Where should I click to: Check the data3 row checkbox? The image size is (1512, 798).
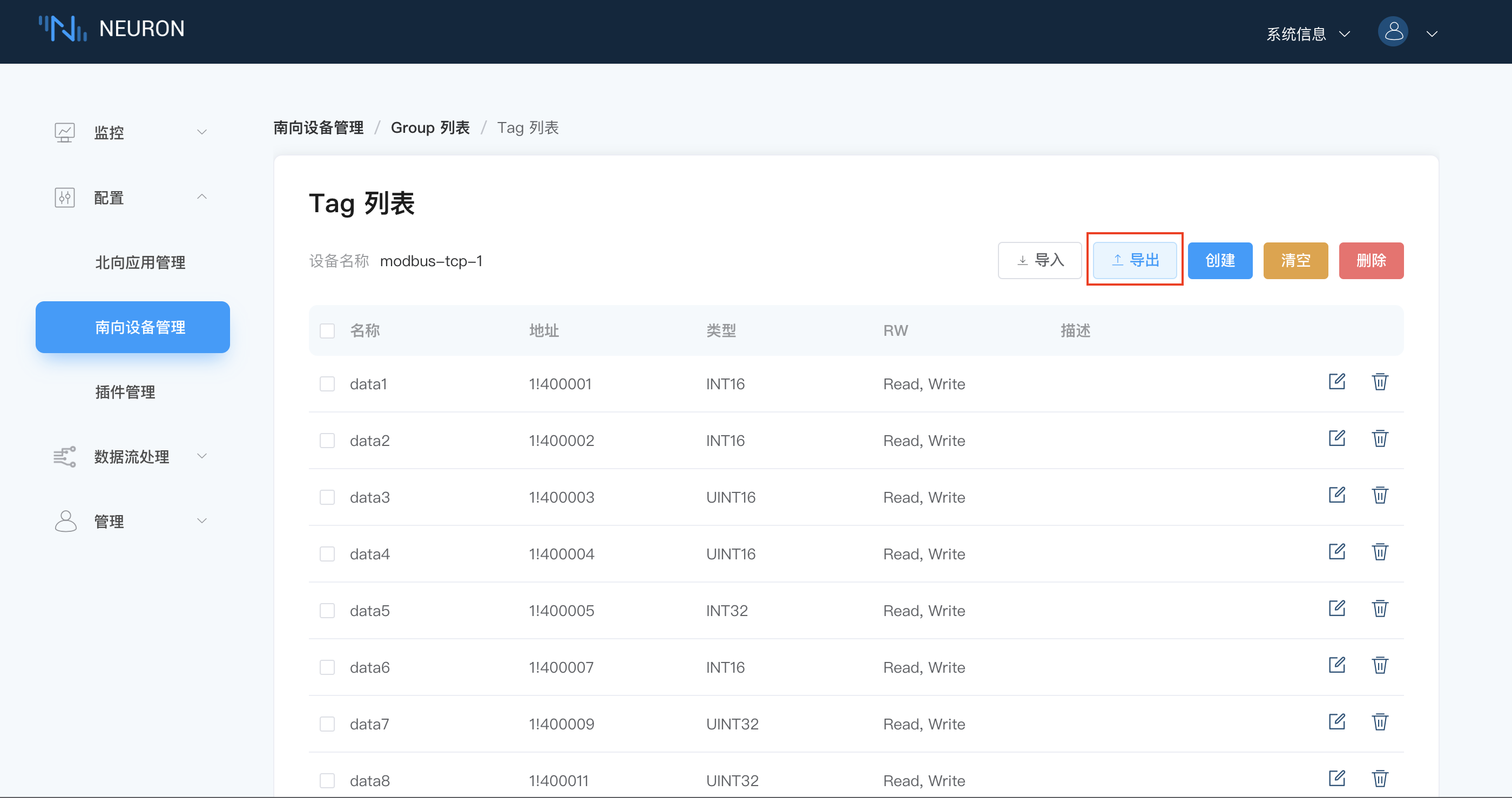[x=327, y=498]
